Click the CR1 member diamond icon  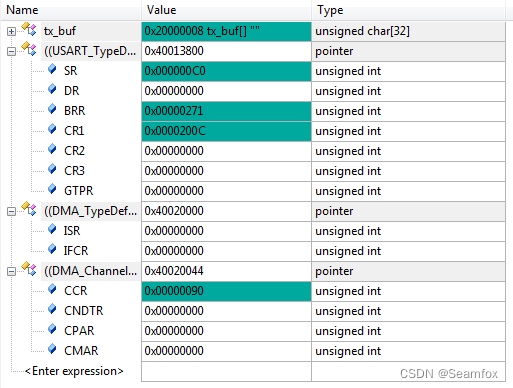[x=52, y=129]
